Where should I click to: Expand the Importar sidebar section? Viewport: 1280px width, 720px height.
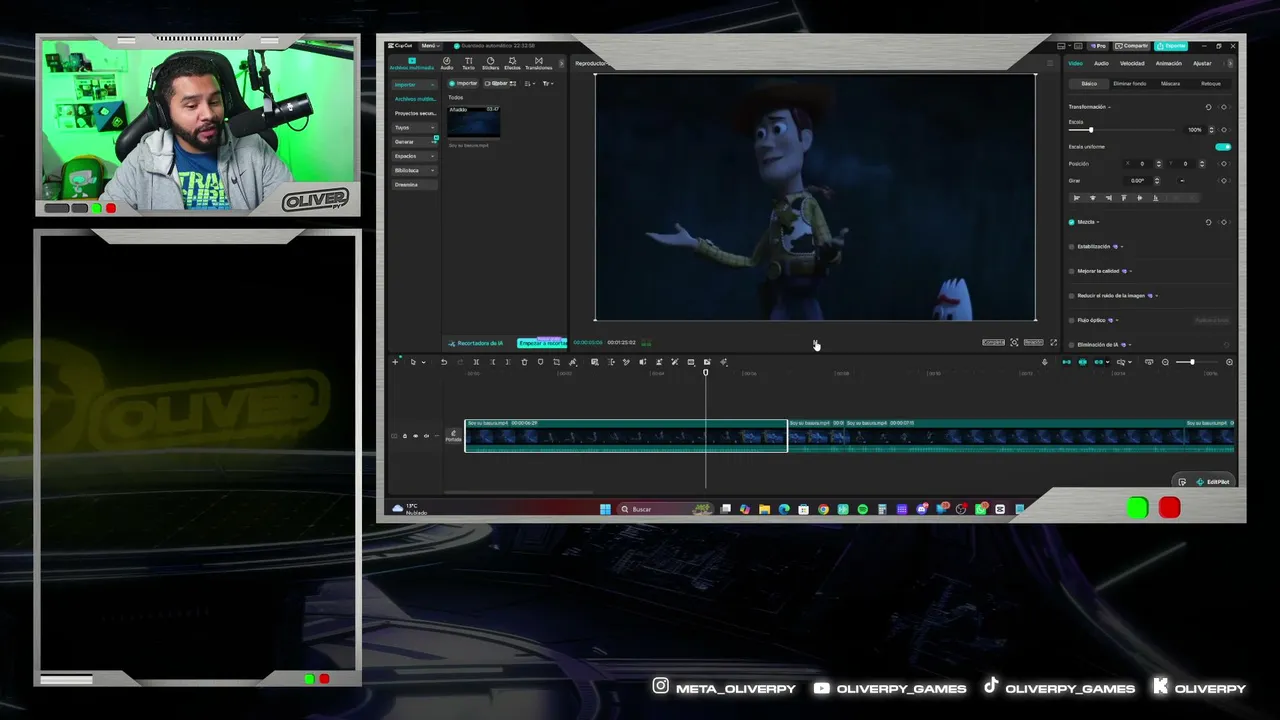(x=414, y=84)
